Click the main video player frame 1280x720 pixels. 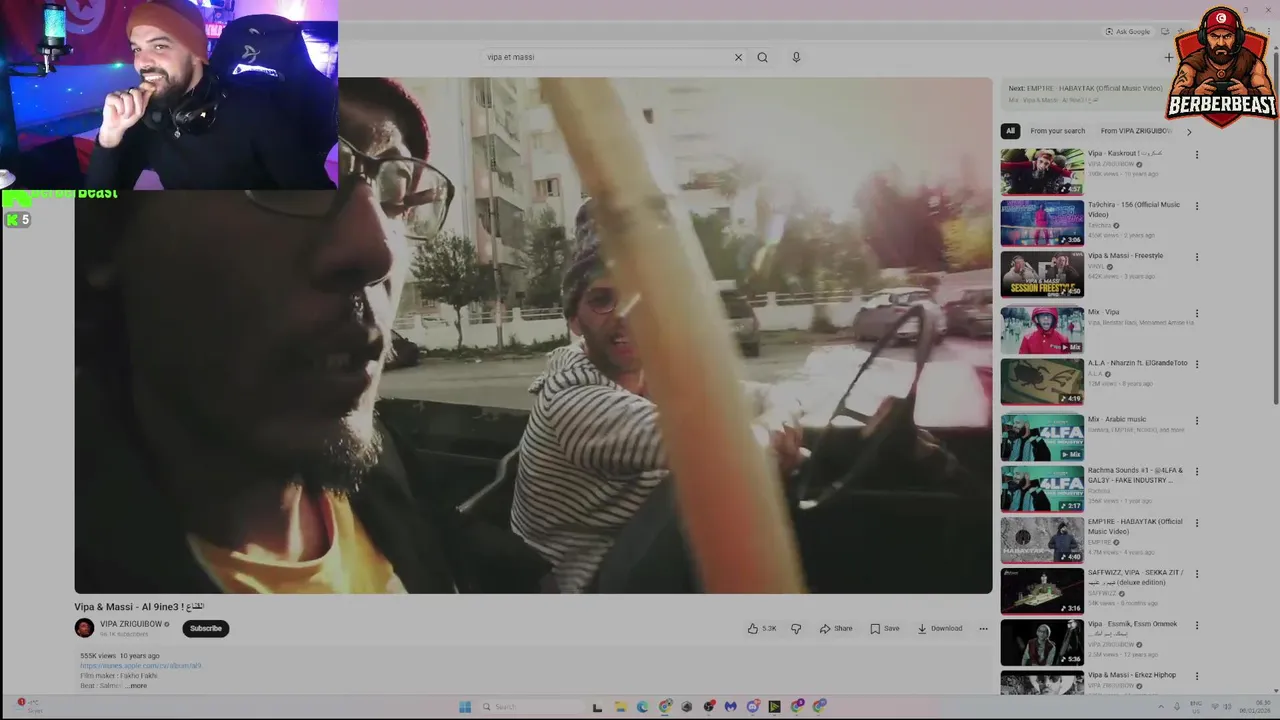[533, 335]
